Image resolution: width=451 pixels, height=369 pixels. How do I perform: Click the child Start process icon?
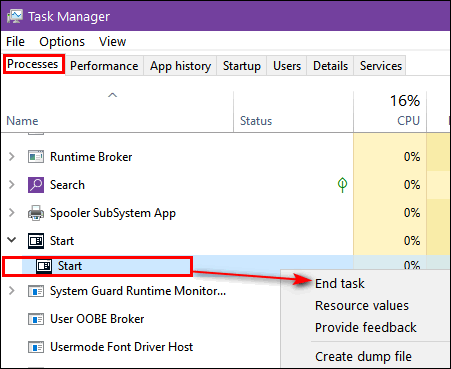[44, 266]
